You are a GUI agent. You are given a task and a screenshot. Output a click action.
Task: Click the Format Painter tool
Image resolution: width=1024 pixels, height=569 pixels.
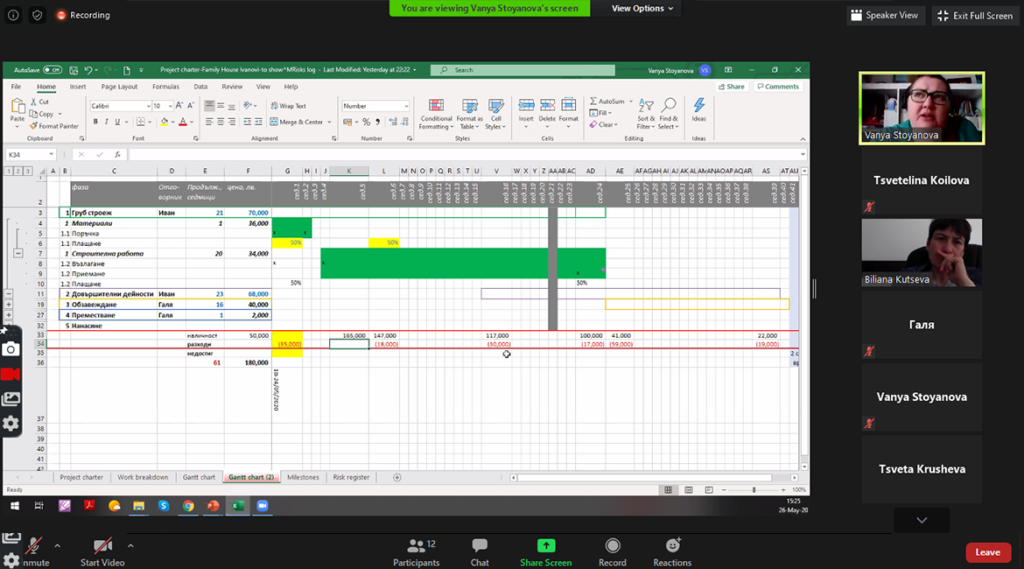coord(54,126)
